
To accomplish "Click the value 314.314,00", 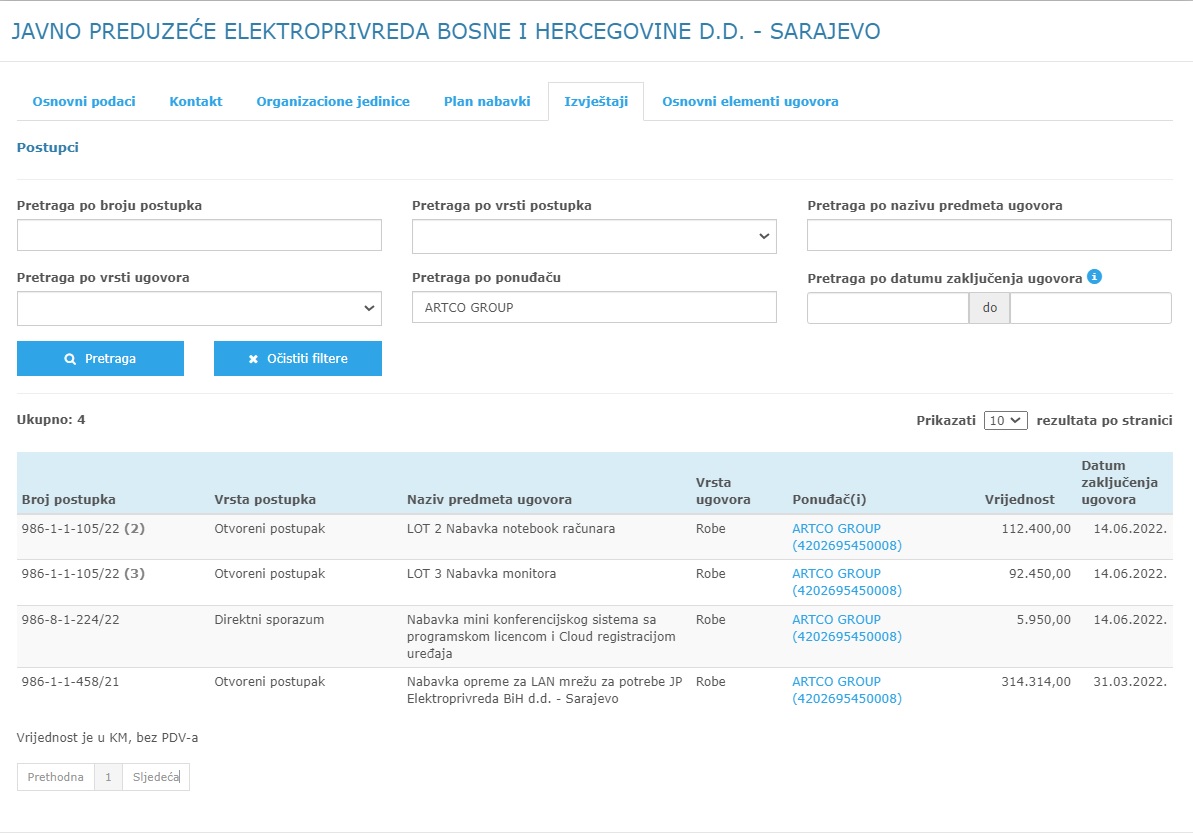I will [x=1036, y=682].
